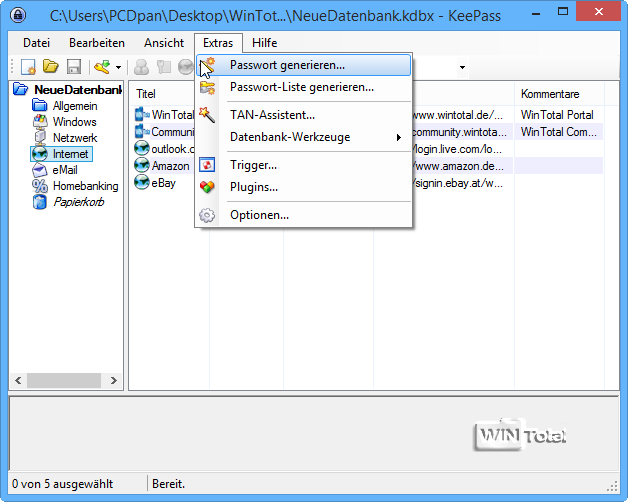Select the Allgemein group
Image resolution: width=628 pixels, height=502 pixels.
click(x=75, y=106)
